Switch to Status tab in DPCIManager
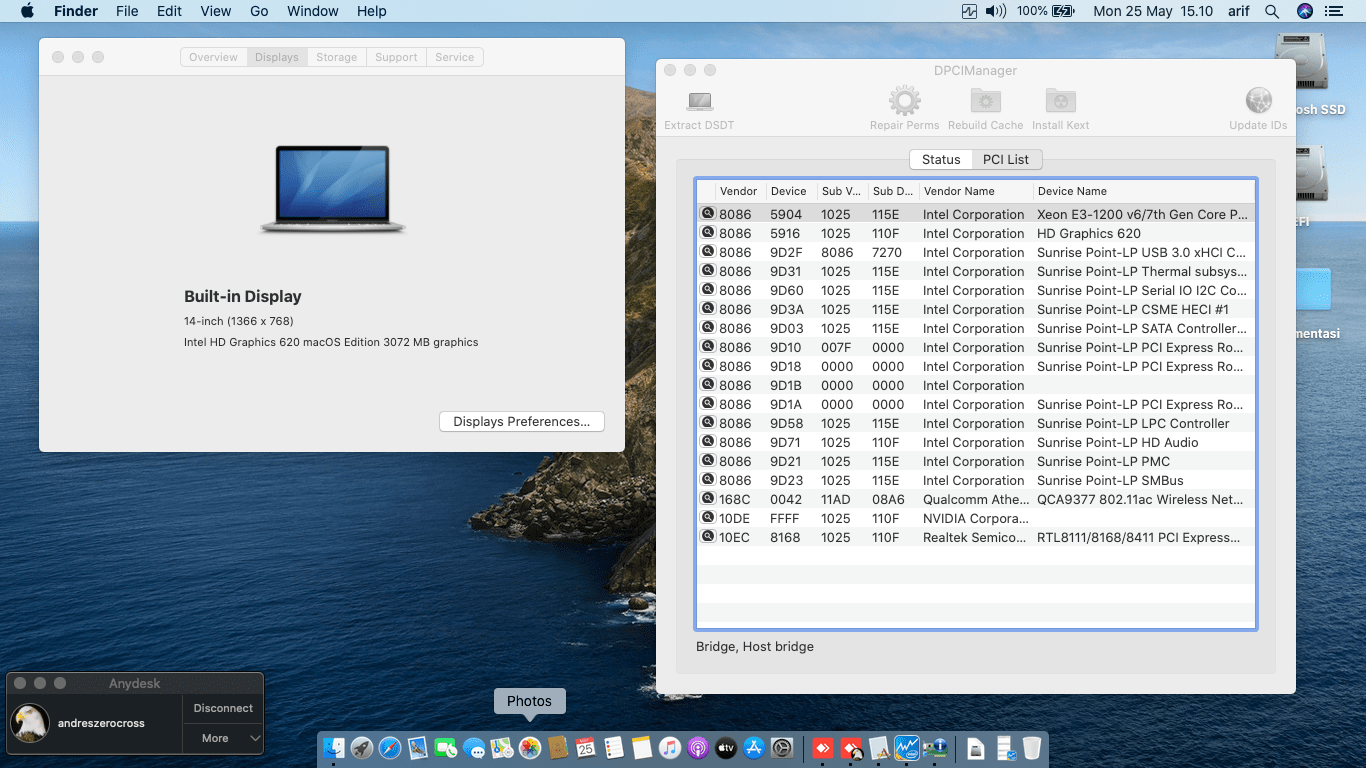Viewport: 1366px width, 768px height. (941, 159)
